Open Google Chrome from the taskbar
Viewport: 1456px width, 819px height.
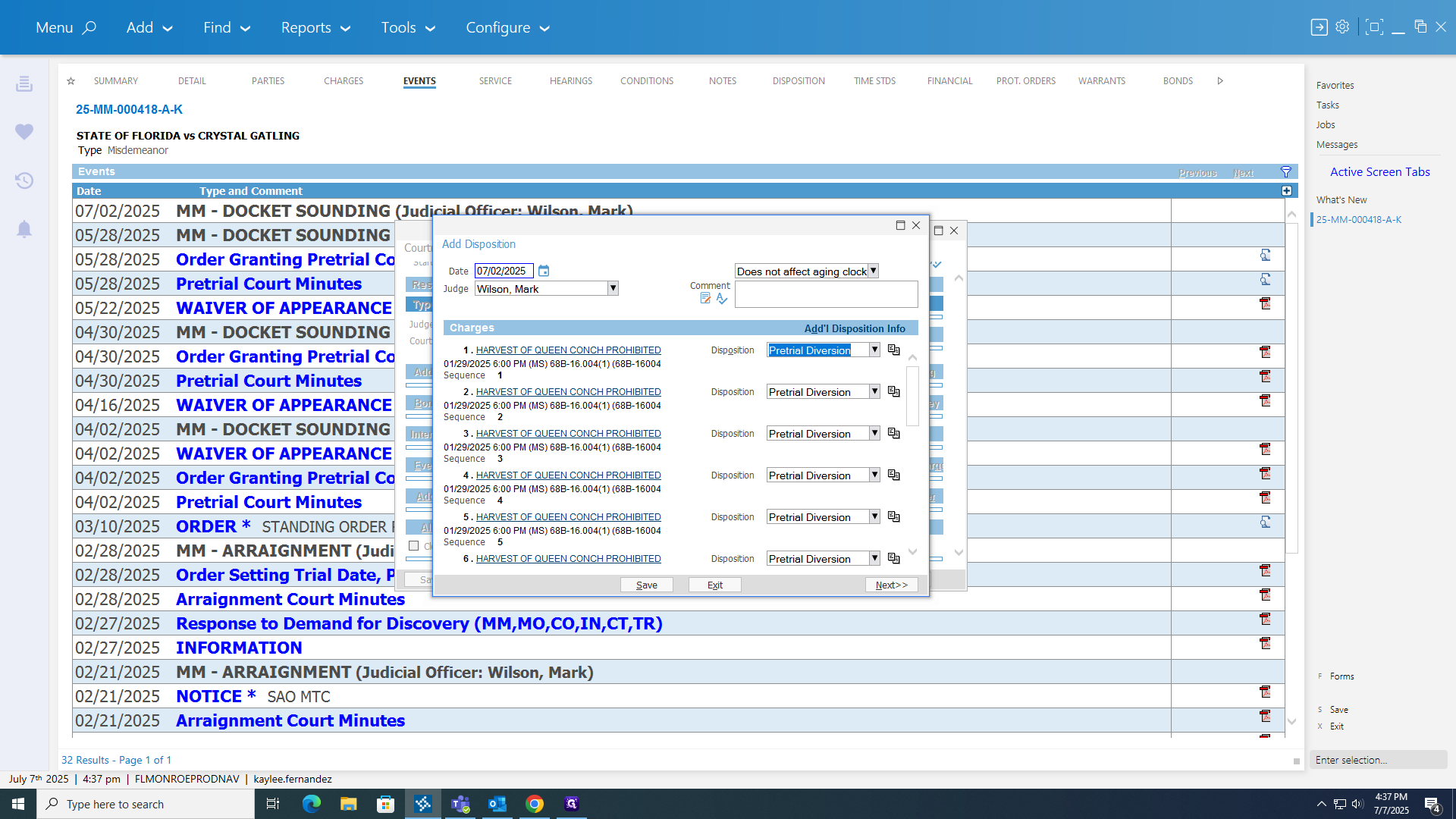coord(535,804)
